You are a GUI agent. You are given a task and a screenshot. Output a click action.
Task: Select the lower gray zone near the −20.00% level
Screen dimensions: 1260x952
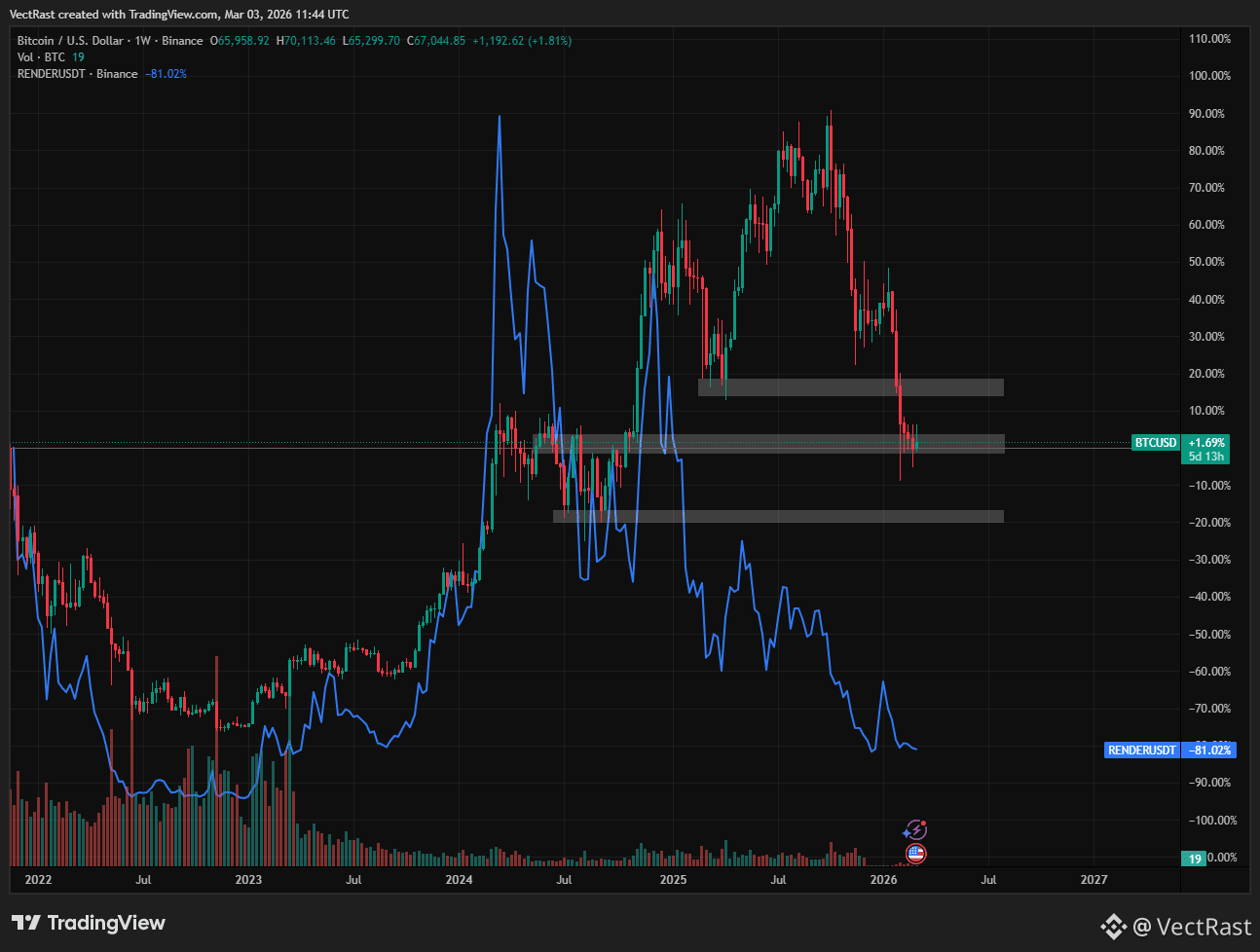pos(778,517)
